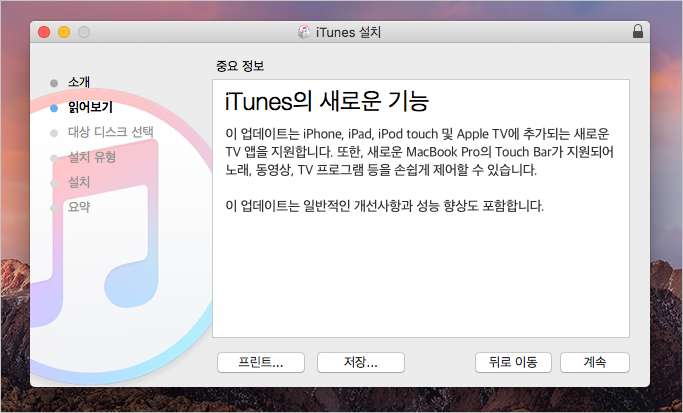The height and width of the screenshot is (413, 683).
Task: Click the 설치 step in the sidebar
Action: [x=79, y=182]
